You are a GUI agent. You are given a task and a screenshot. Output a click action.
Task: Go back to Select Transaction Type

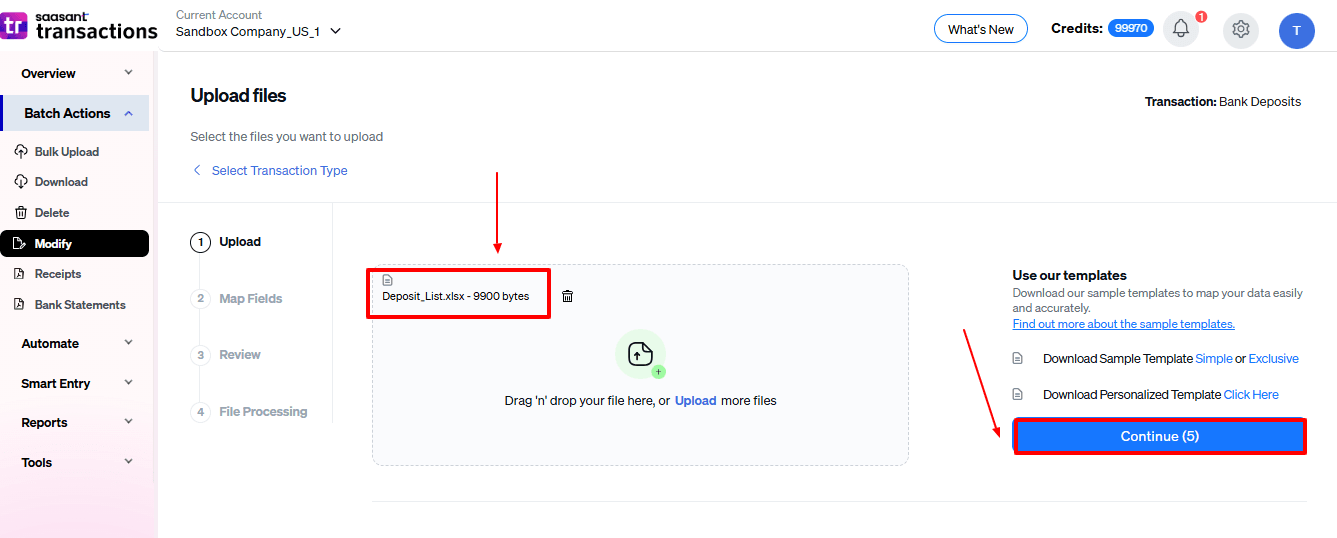coord(279,171)
